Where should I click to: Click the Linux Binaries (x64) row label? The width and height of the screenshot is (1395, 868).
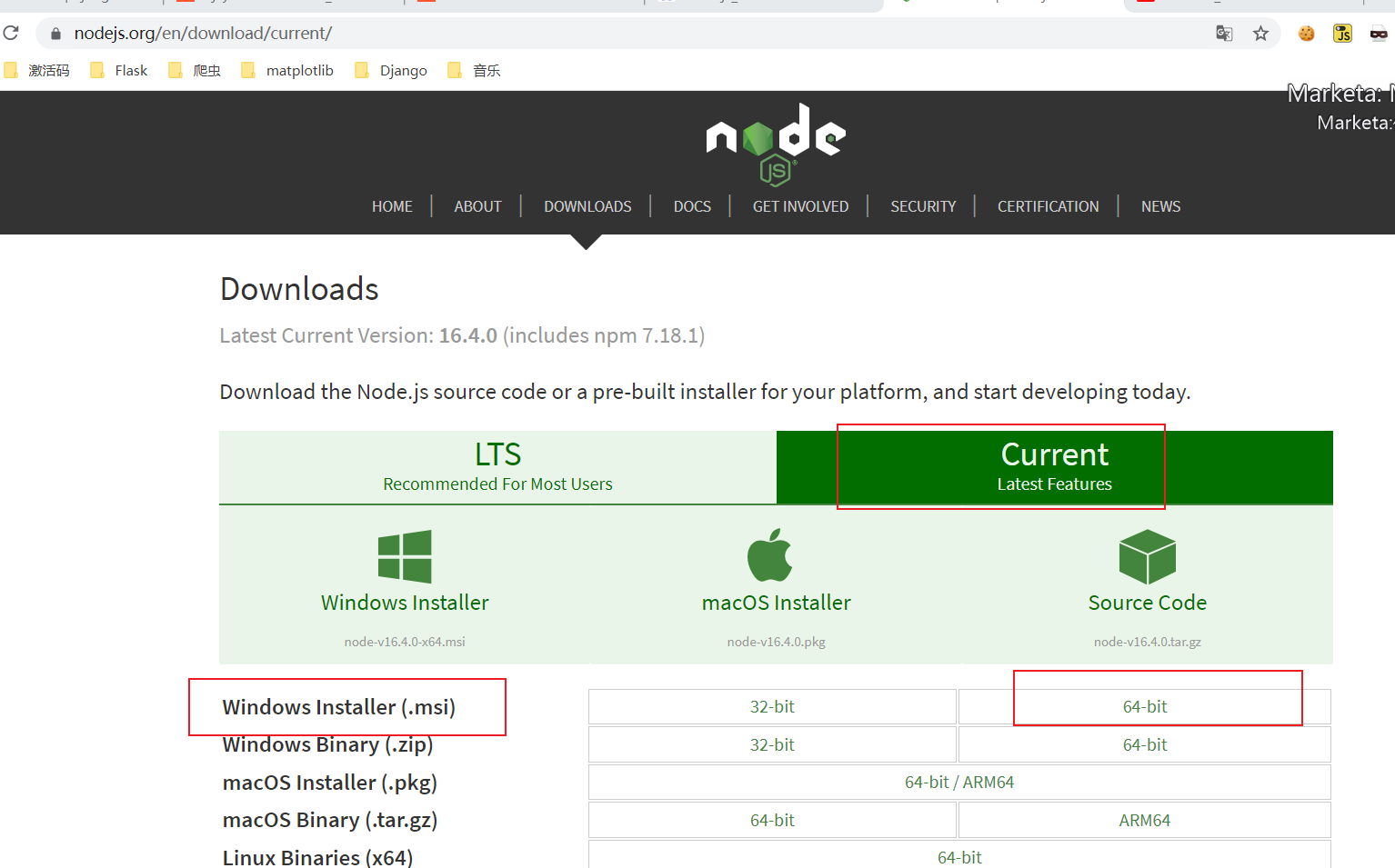point(318,857)
